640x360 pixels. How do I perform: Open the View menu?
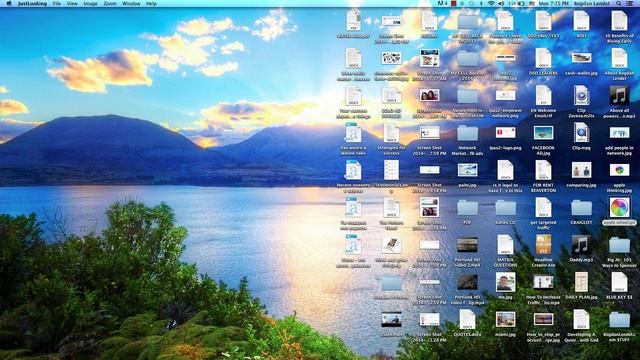tap(72, 3)
